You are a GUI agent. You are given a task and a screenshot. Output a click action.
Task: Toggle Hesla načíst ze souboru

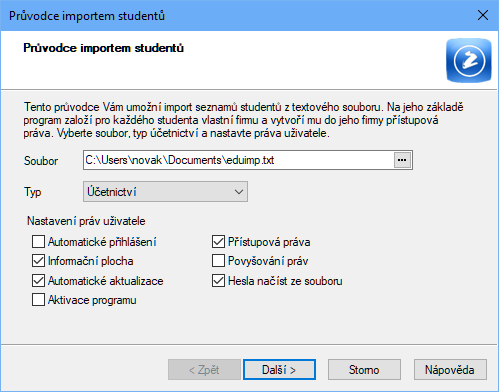pos(218,281)
